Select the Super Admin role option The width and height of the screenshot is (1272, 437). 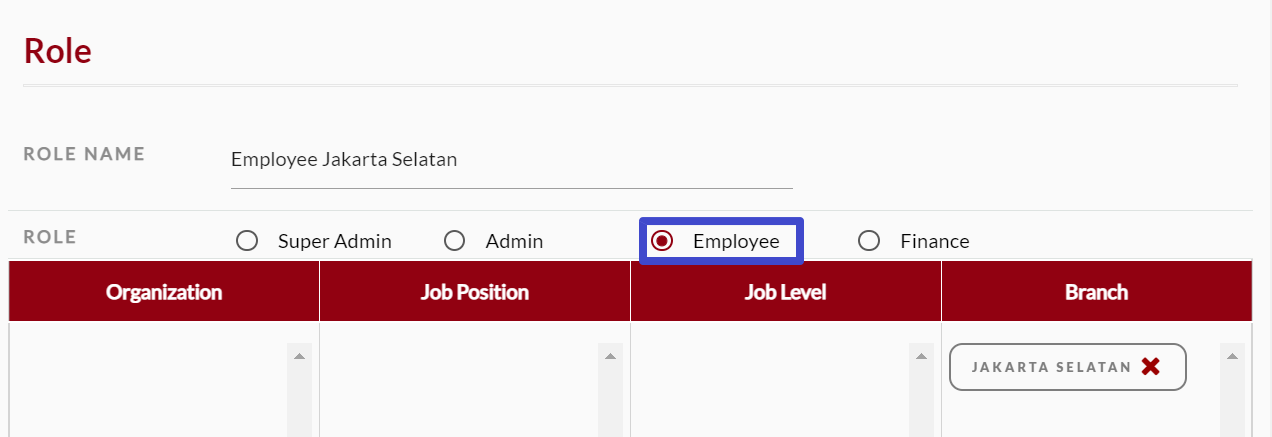pyautogui.click(x=247, y=241)
